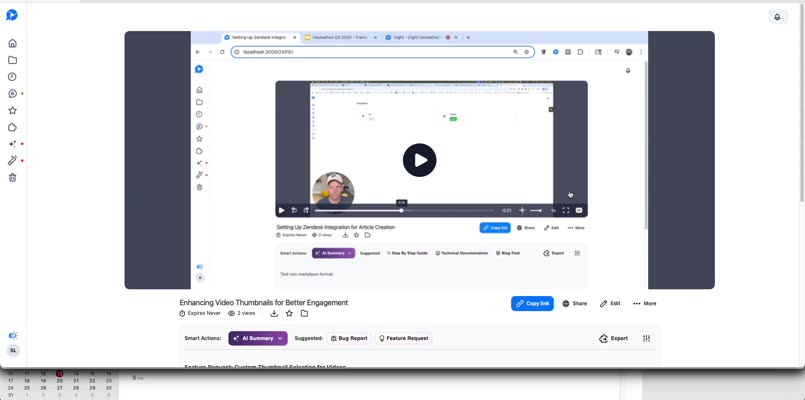Open the AI sparkles icon in left sidebar
The image size is (805, 400).
12,144
